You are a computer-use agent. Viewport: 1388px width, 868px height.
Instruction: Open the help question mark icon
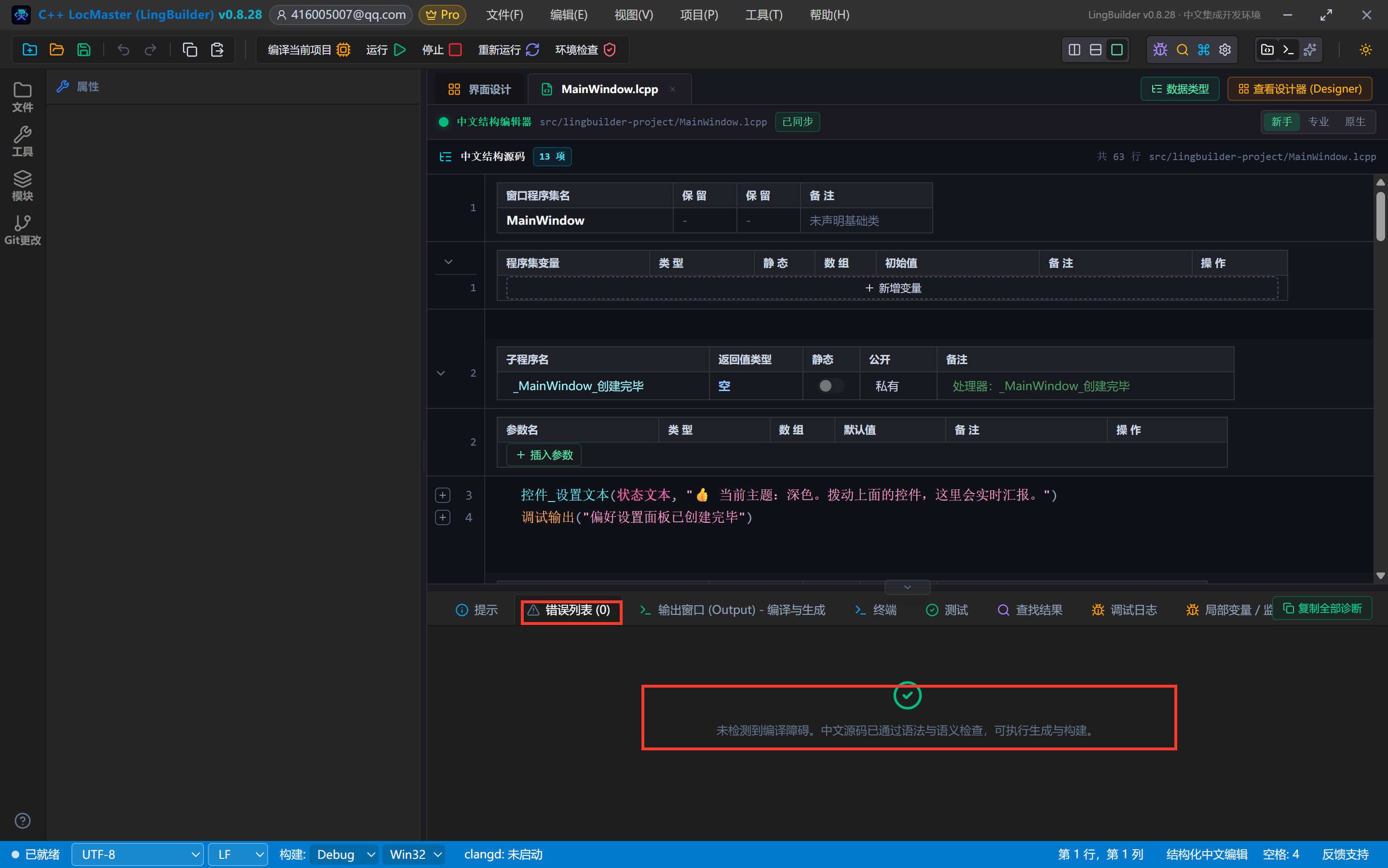point(22,820)
